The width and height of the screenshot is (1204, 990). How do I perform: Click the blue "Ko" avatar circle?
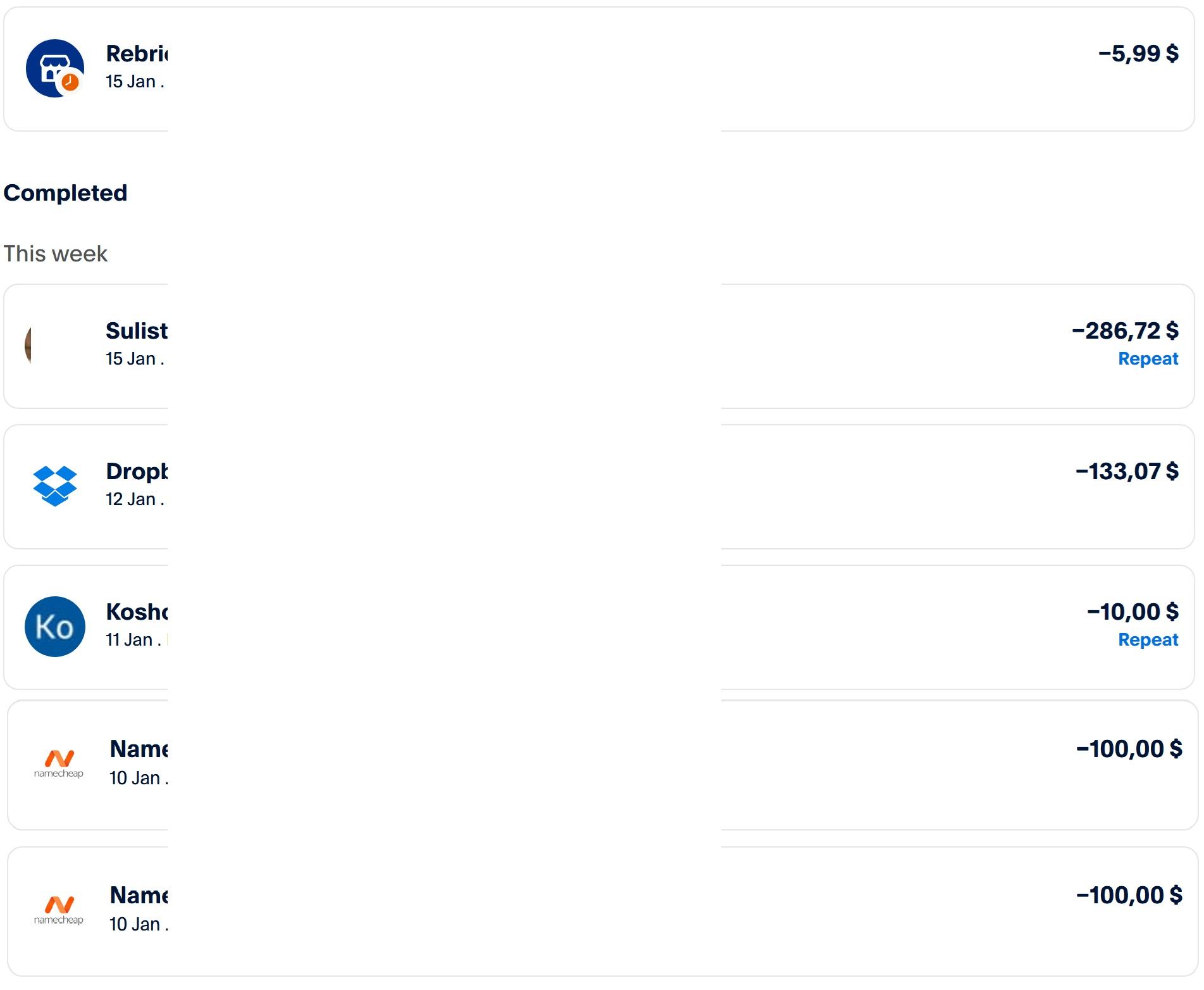pyautogui.click(x=55, y=627)
